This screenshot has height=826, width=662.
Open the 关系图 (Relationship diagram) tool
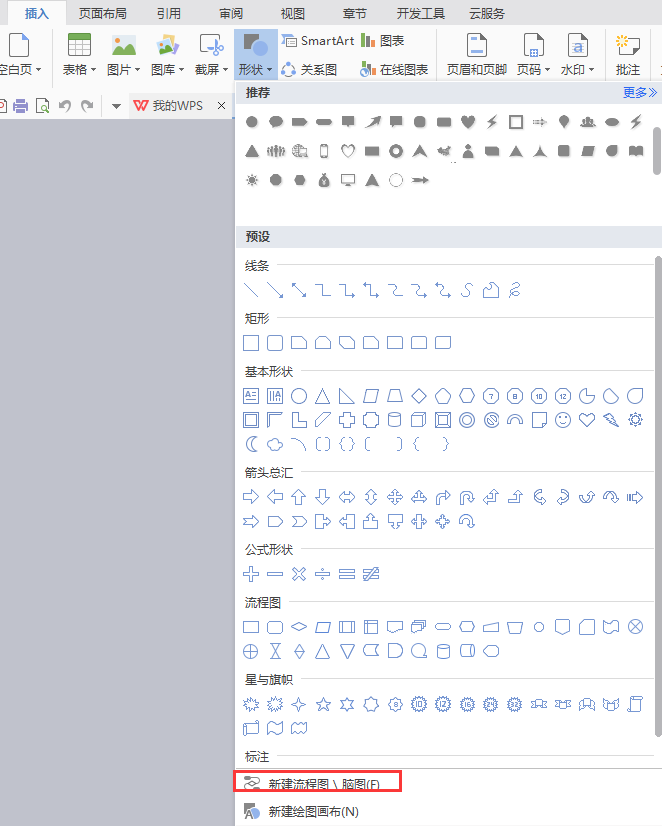click(309, 69)
